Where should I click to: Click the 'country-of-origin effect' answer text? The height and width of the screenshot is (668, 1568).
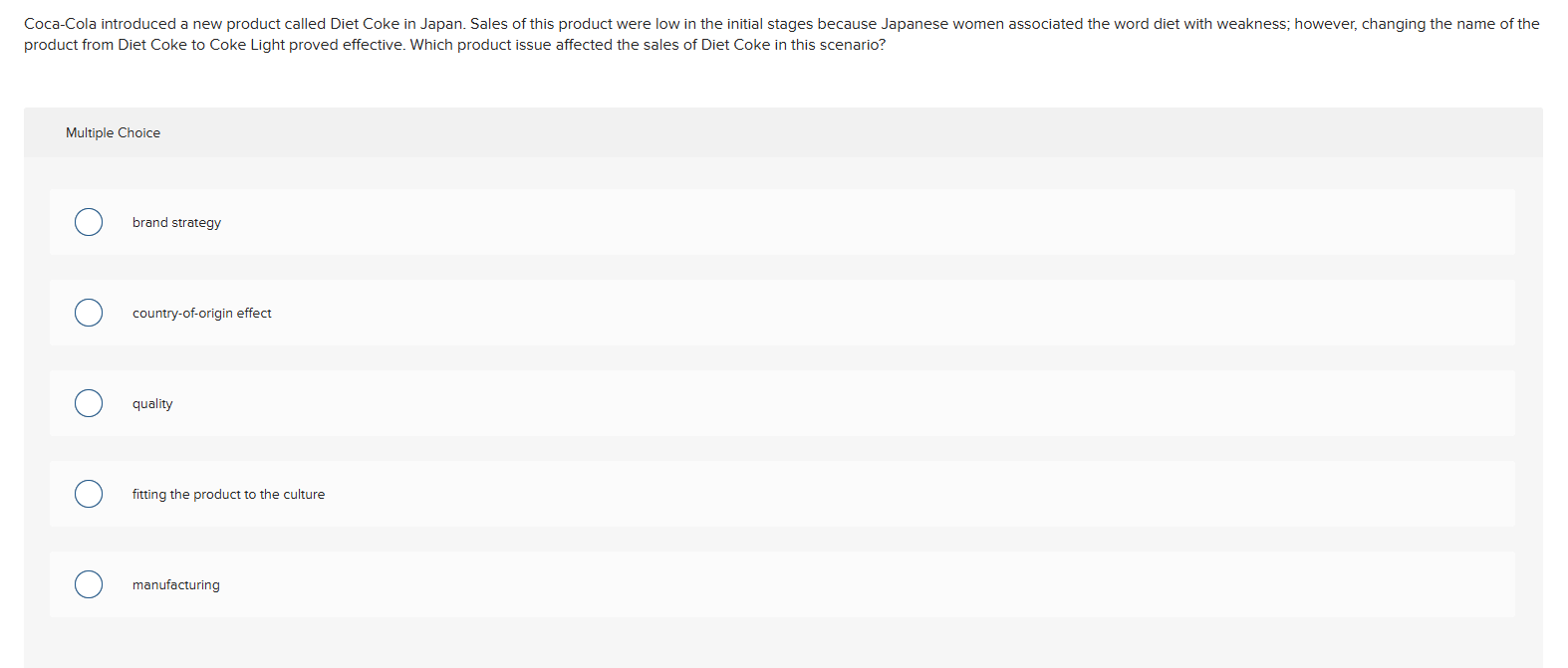[x=201, y=314]
